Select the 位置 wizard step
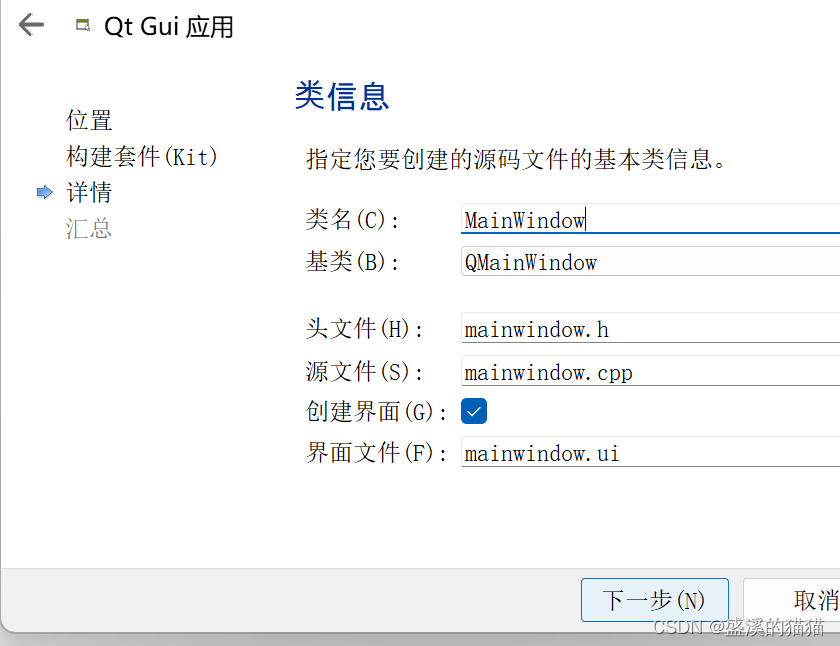 point(88,120)
